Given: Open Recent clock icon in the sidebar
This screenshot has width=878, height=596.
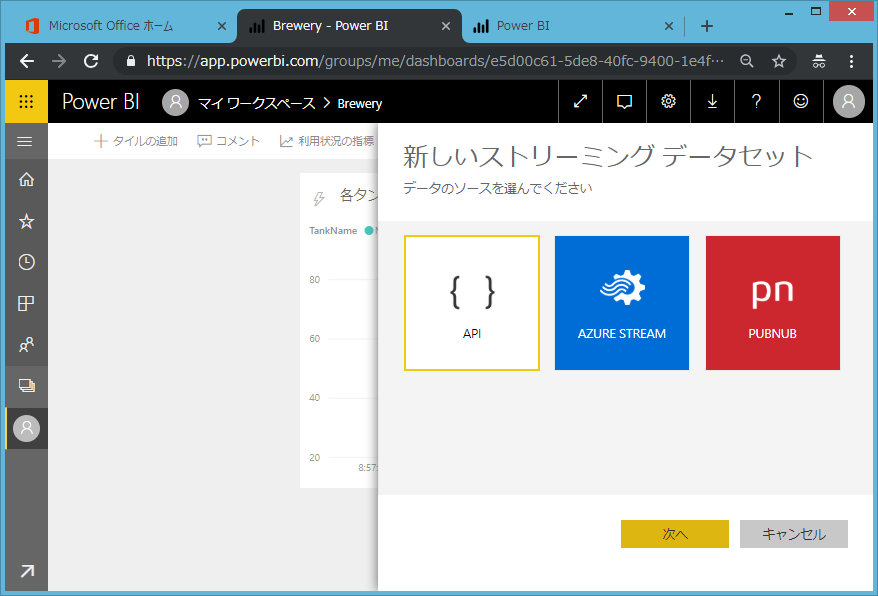Looking at the screenshot, I should (26, 262).
